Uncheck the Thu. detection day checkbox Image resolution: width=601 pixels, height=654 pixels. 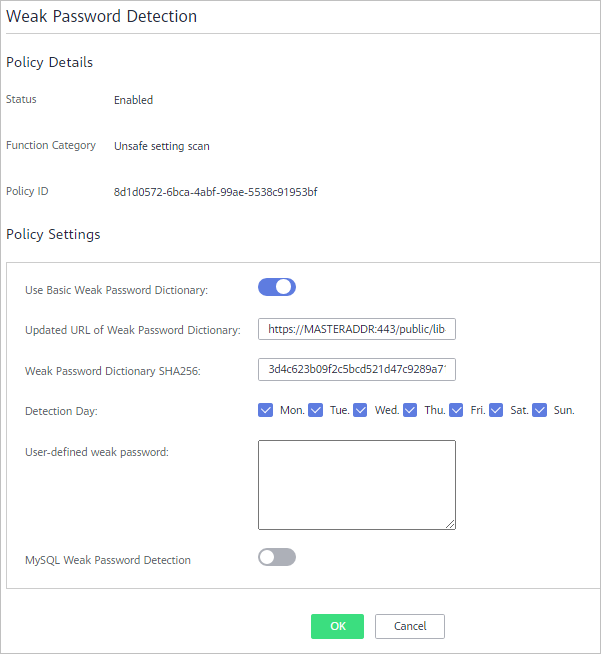pos(410,410)
